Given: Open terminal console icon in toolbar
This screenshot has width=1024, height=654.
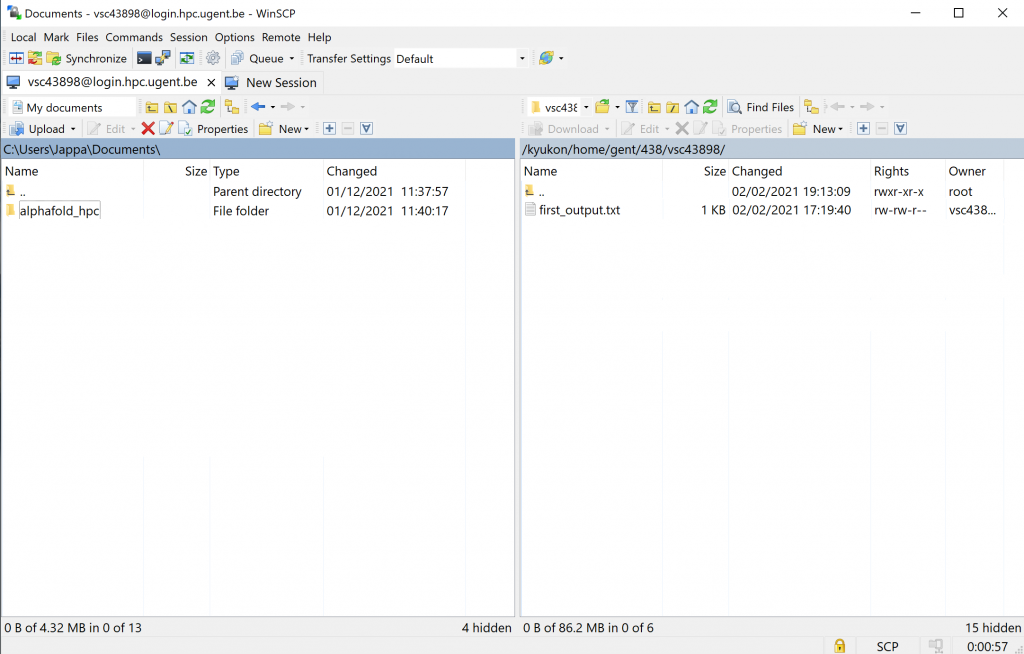Looking at the screenshot, I should pyautogui.click(x=145, y=59).
